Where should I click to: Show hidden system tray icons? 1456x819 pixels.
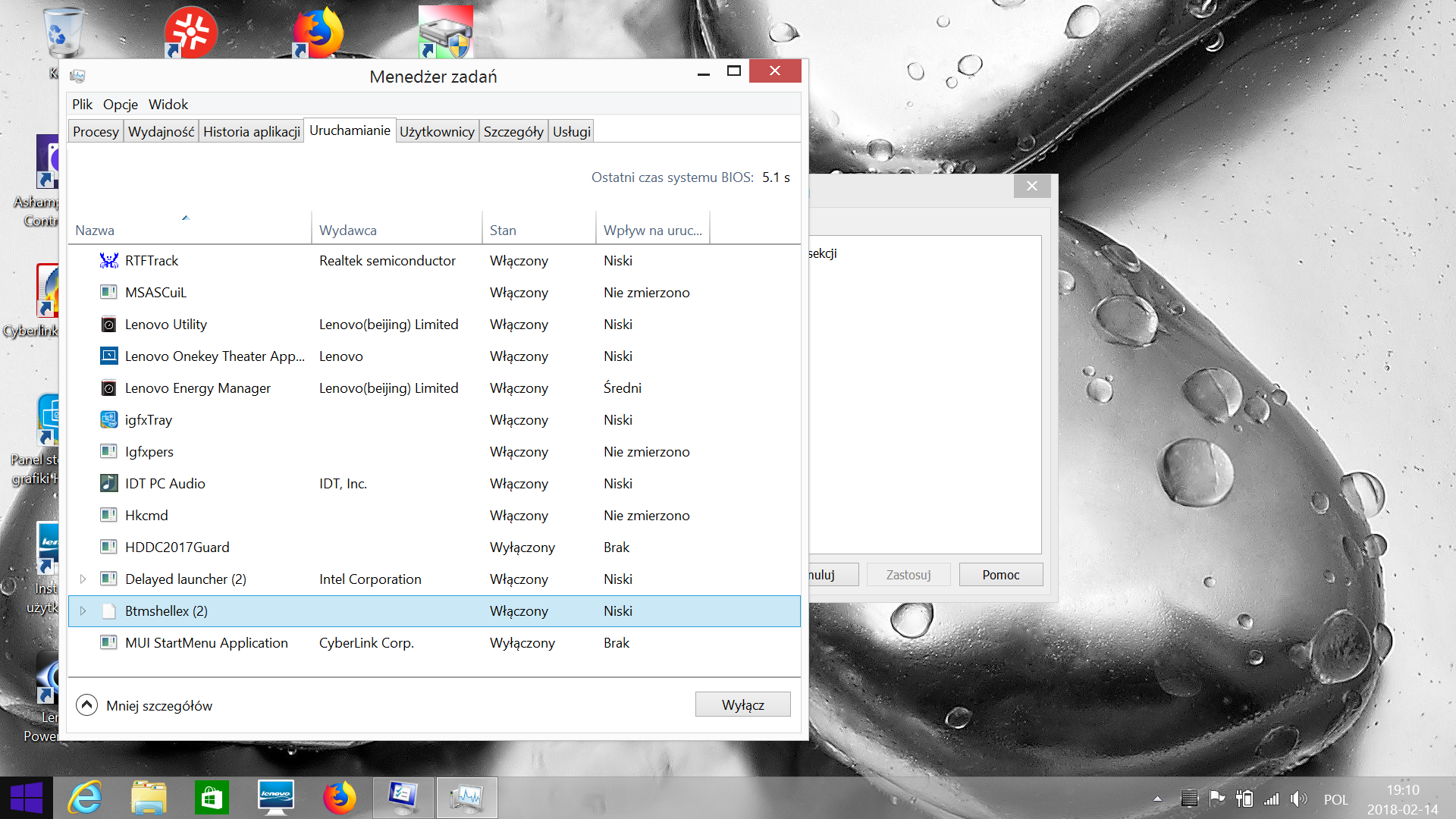coord(1157,799)
